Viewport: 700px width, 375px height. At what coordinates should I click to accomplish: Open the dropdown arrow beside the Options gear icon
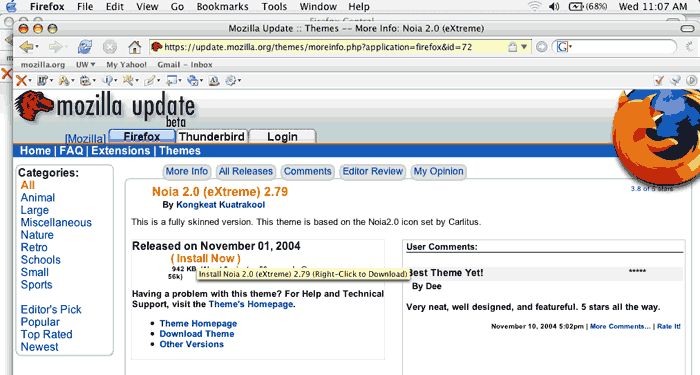point(239,81)
